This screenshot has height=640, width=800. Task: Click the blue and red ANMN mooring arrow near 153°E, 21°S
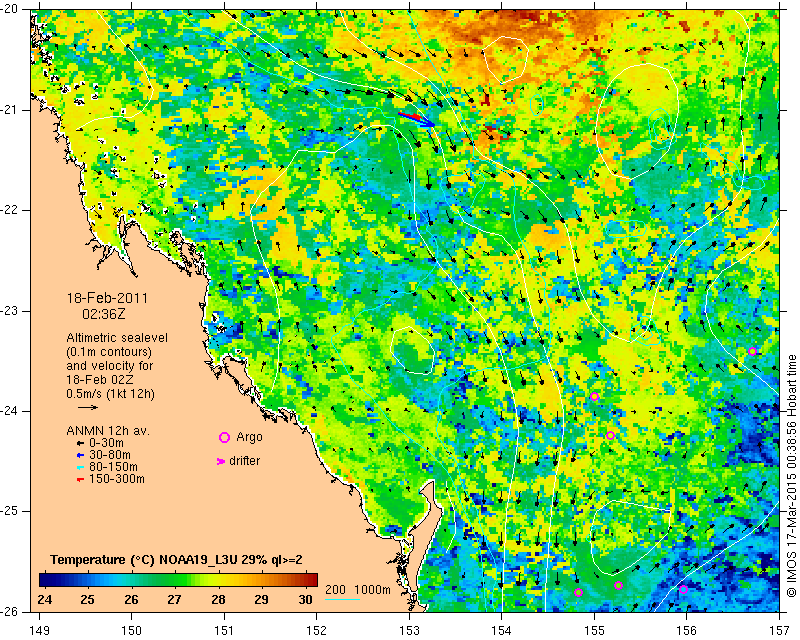(416, 119)
